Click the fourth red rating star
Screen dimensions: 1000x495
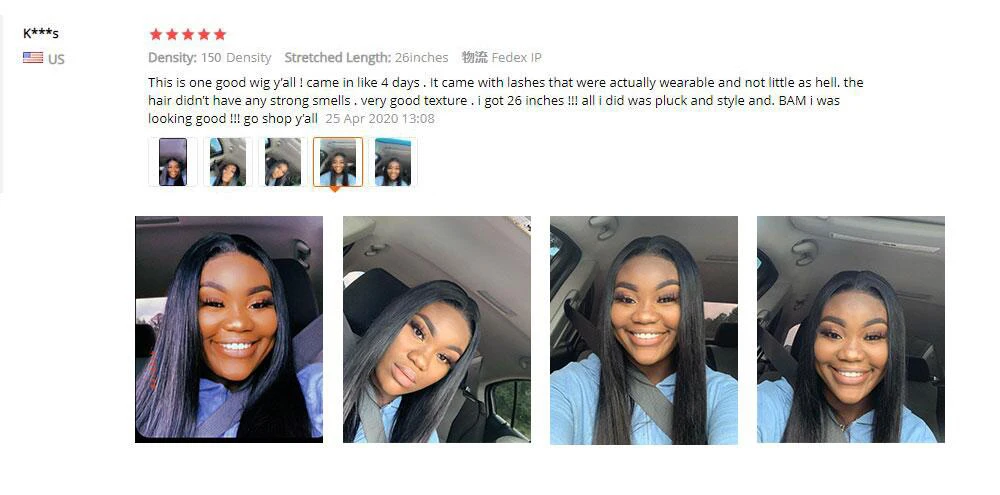203,34
